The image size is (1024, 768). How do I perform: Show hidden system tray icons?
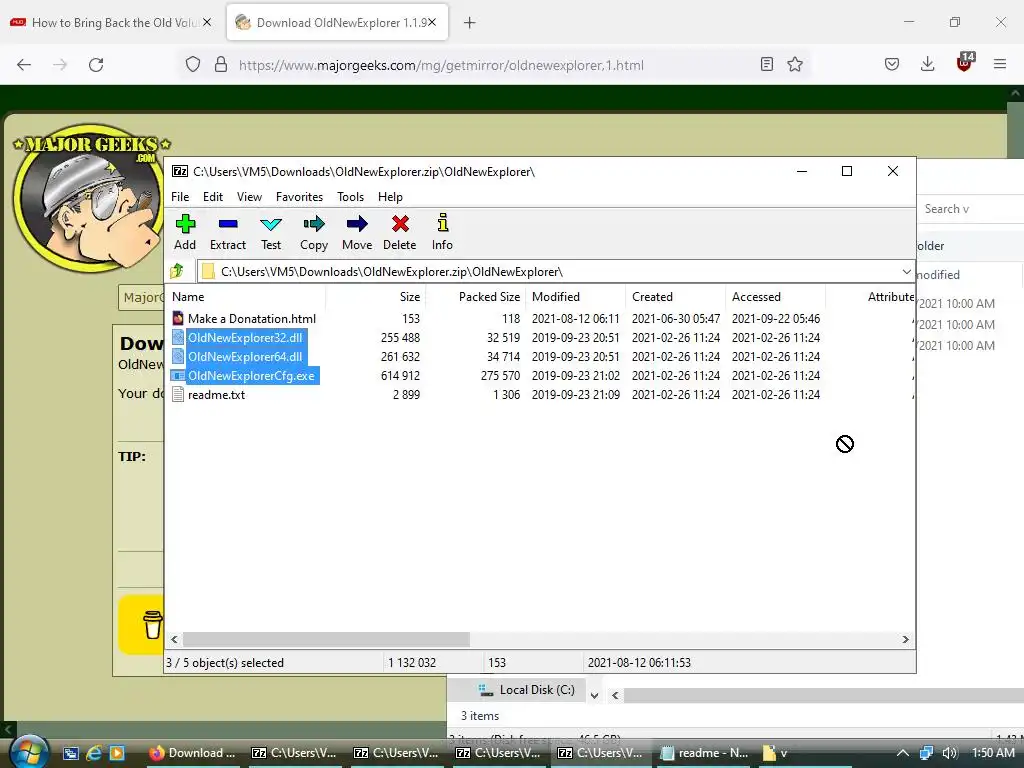point(903,753)
